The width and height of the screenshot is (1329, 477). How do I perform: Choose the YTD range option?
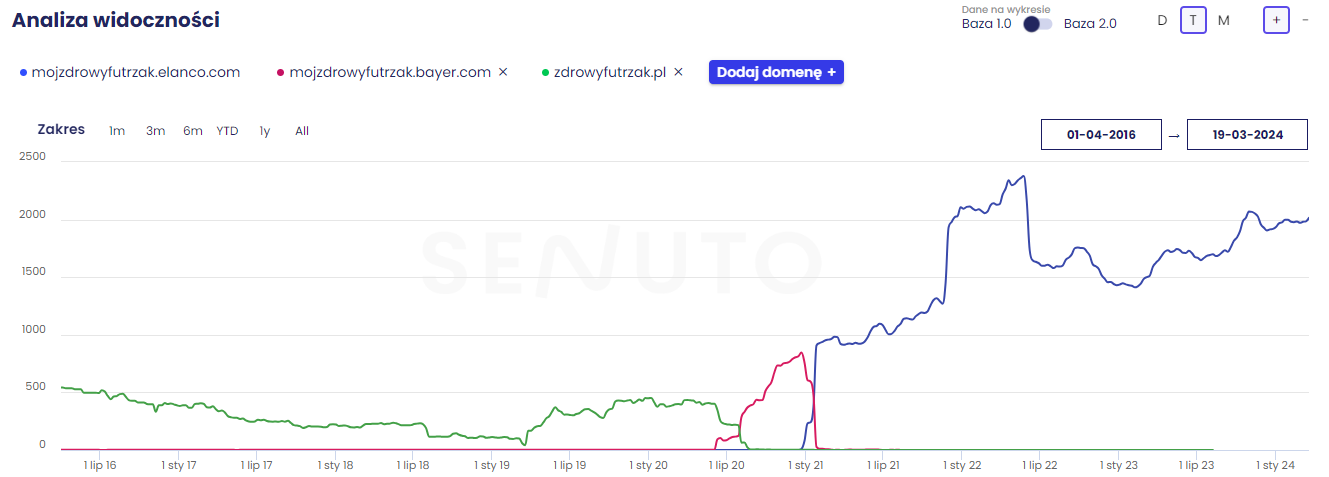tap(227, 131)
